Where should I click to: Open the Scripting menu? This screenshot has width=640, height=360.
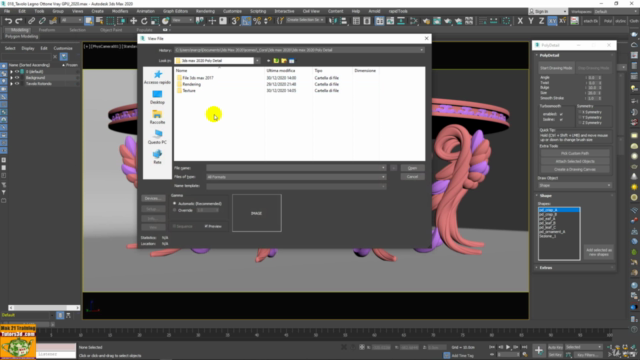point(258,11)
